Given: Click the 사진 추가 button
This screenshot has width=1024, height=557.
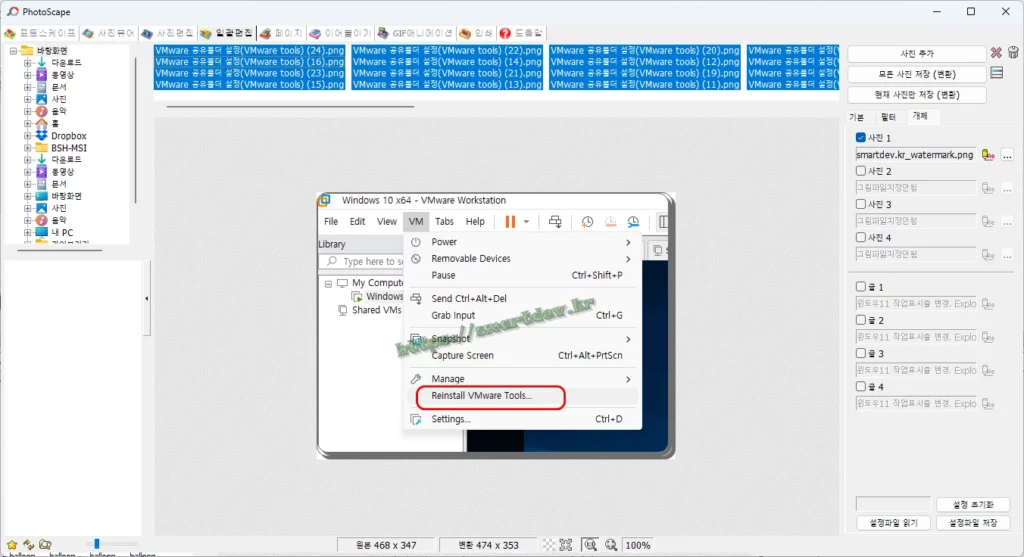Looking at the screenshot, I should click(916, 54).
